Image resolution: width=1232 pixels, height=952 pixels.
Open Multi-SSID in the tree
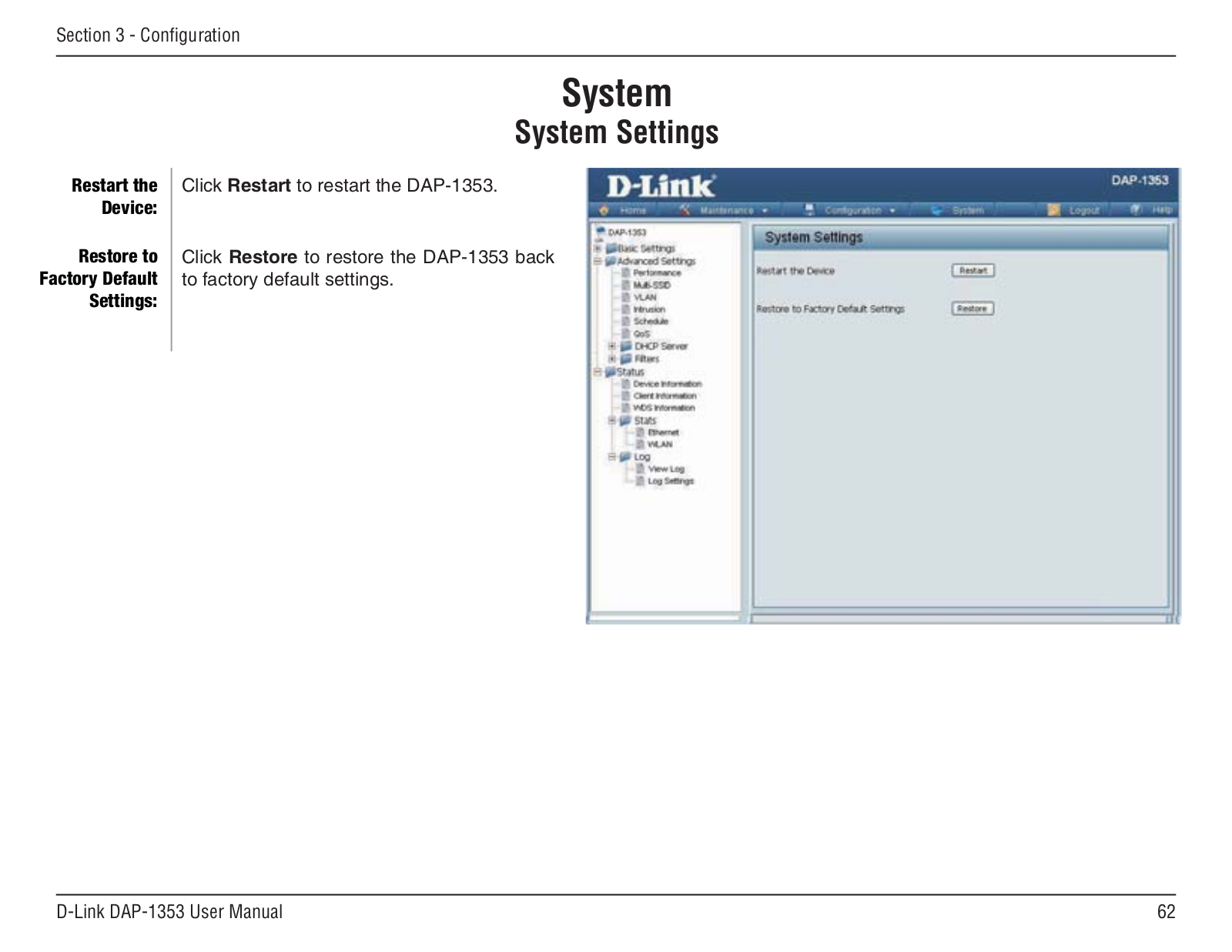click(x=651, y=285)
